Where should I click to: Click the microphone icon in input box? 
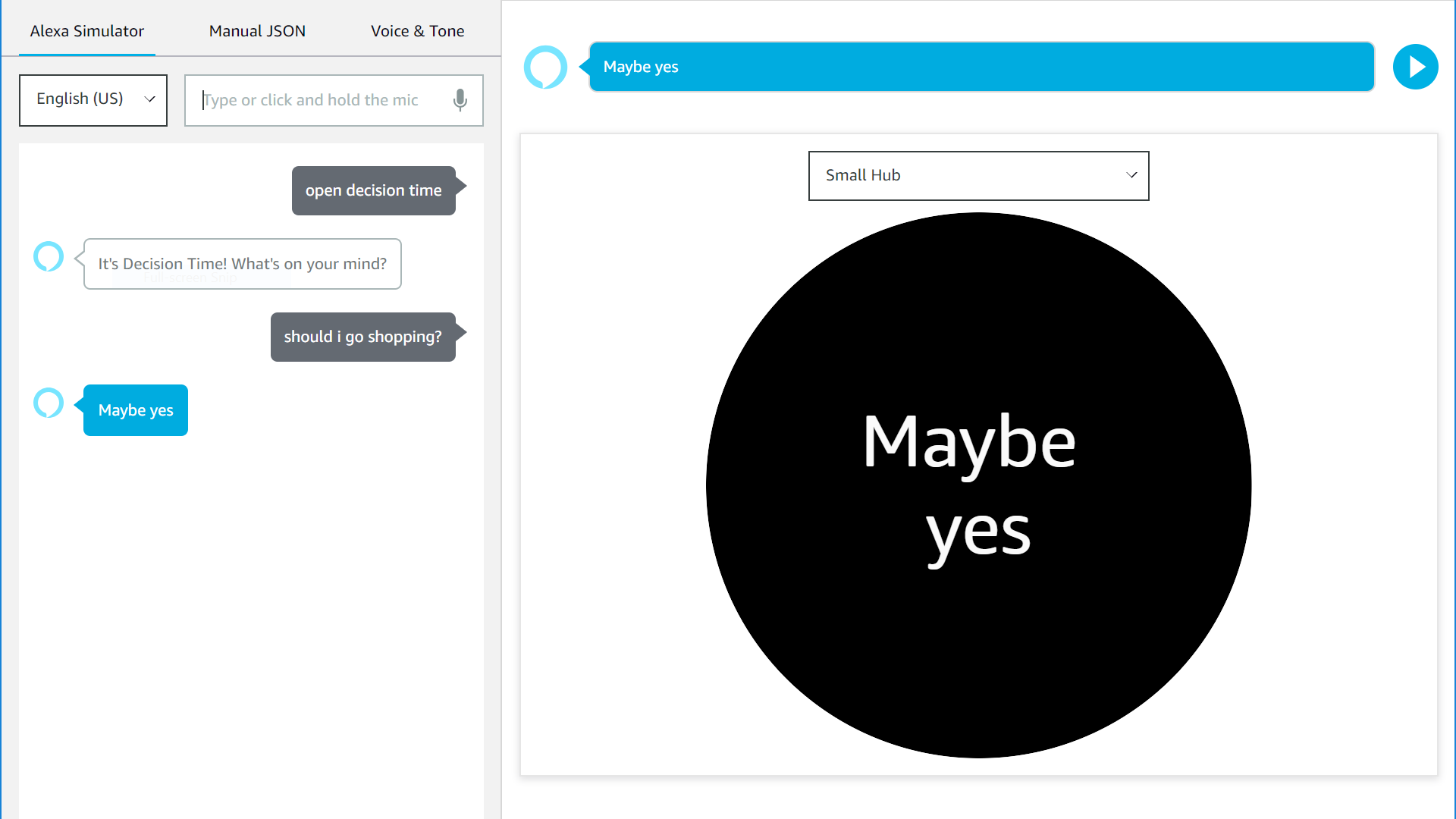point(460,100)
